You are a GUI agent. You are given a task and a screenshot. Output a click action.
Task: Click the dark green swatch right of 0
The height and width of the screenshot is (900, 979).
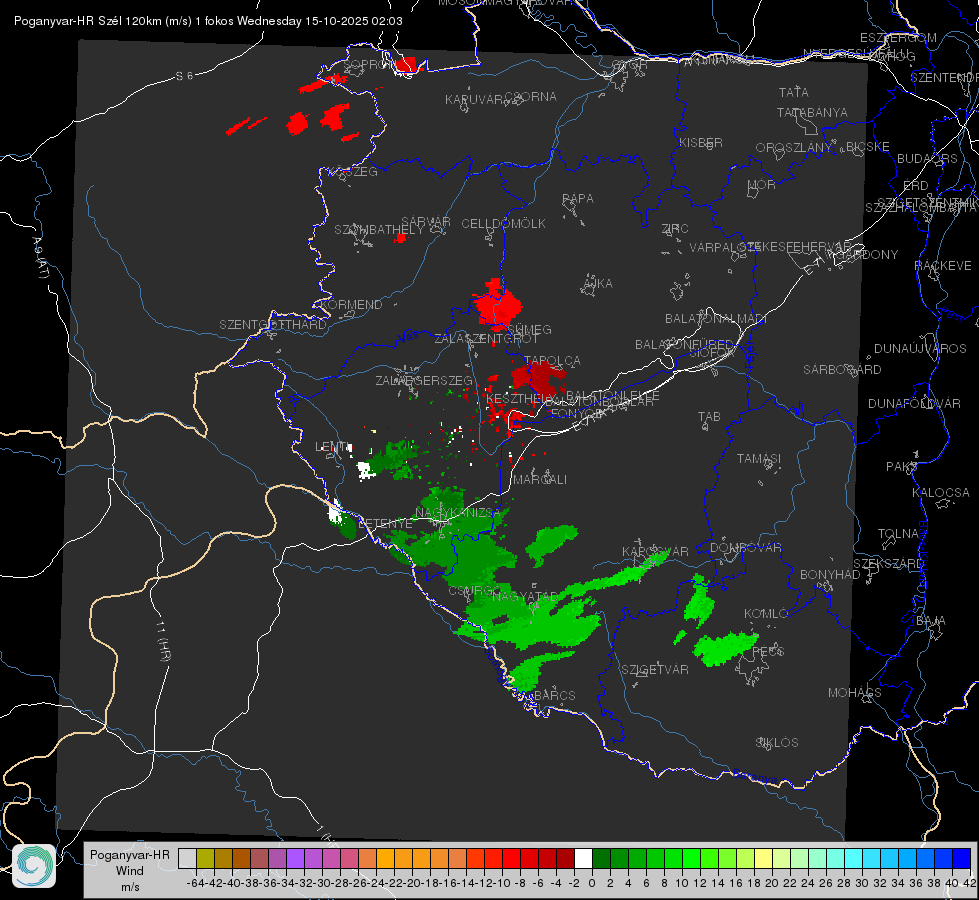point(601,858)
